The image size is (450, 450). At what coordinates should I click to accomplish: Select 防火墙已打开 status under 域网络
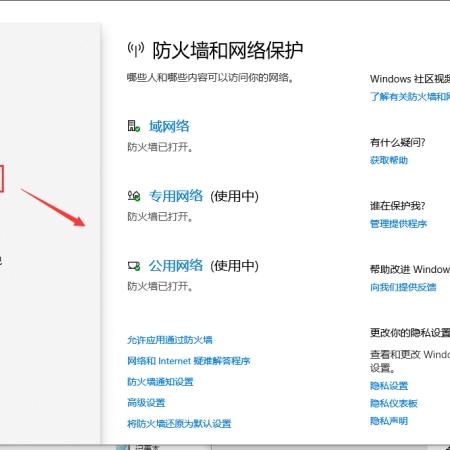(160, 147)
